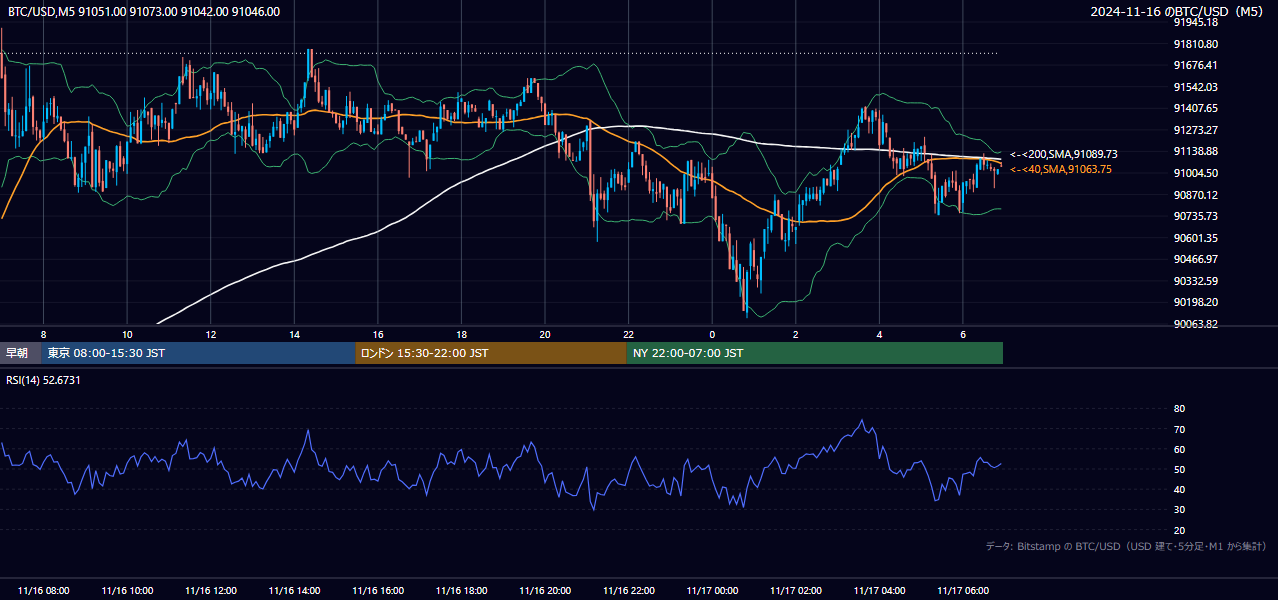Viewport: 1278px width, 600px height.
Task: Click the 11/16 20:00 time label
Action: click(x=545, y=591)
